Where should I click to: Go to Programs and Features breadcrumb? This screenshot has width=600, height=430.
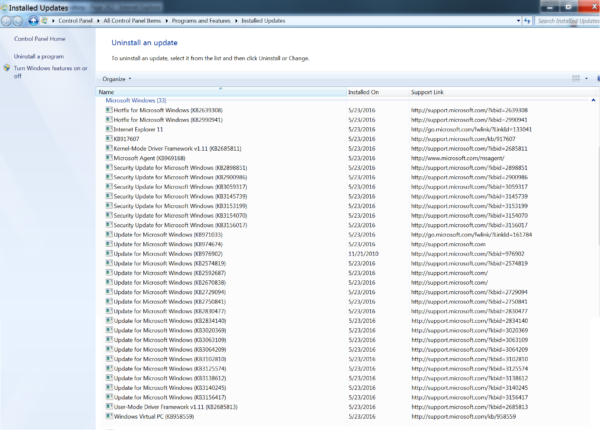201,21
